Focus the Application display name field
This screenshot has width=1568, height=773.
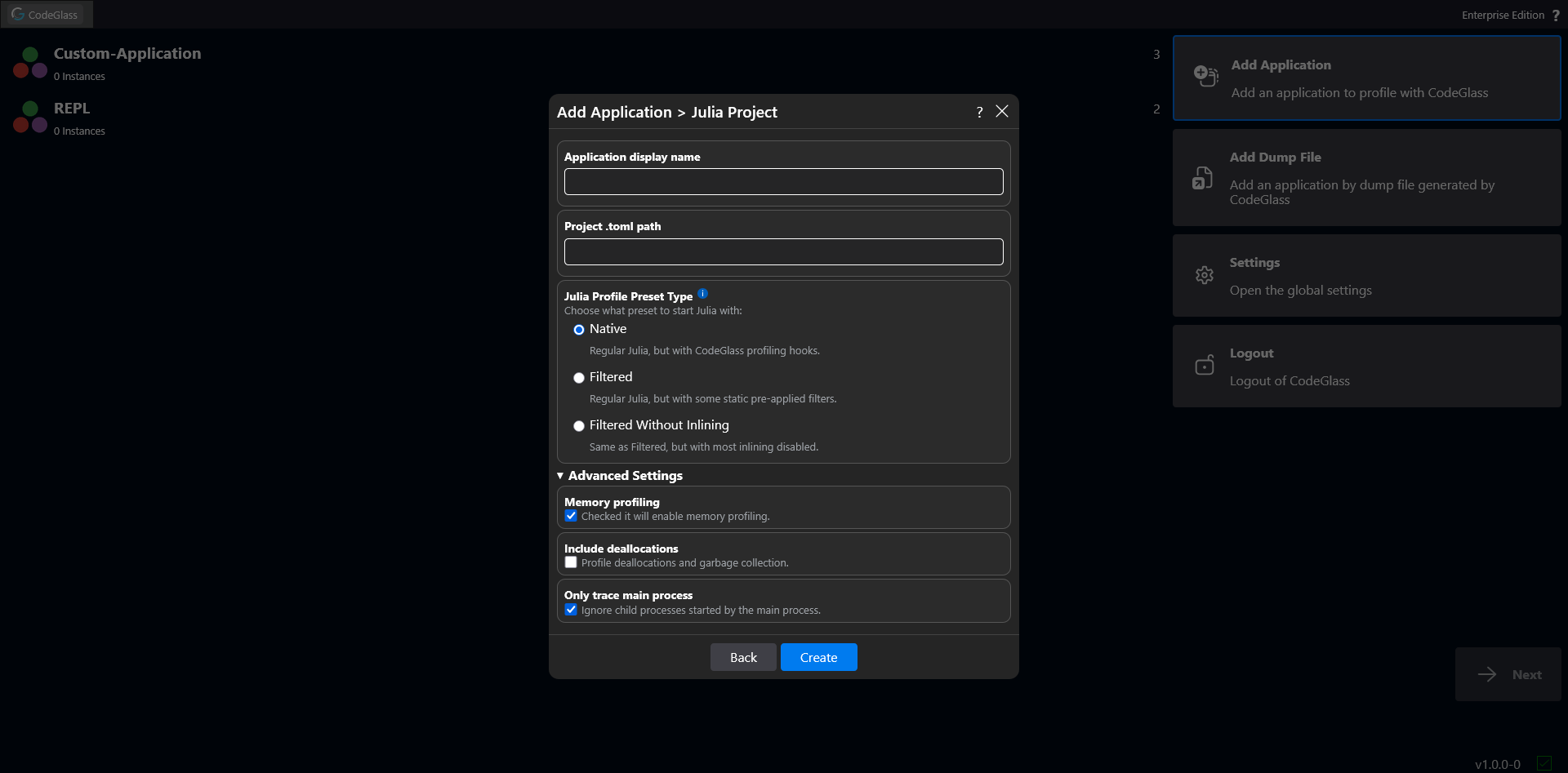pyautogui.click(x=784, y=182)
